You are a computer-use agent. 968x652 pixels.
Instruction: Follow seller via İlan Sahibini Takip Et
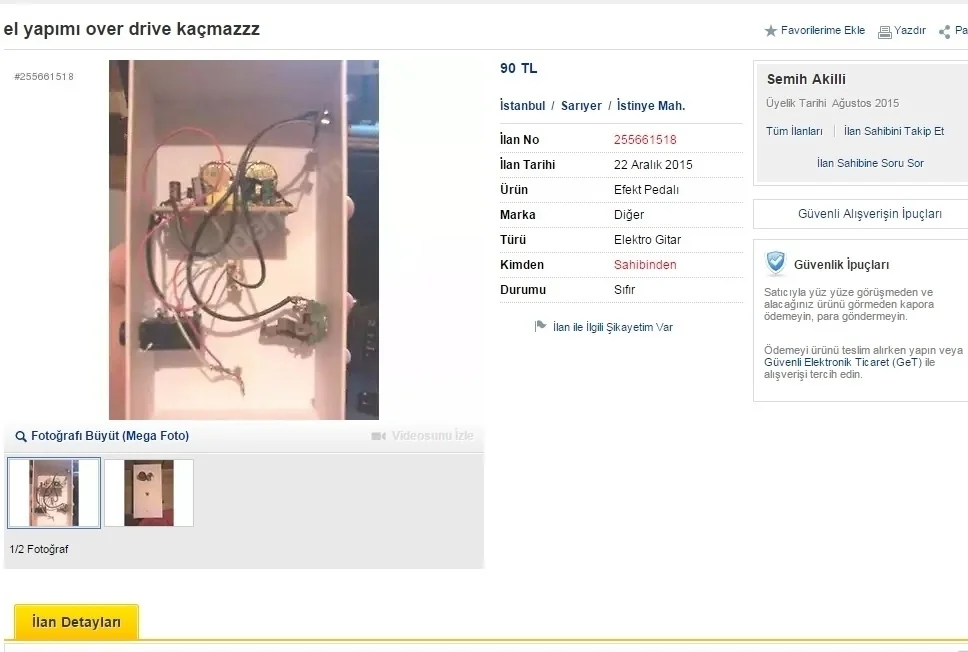pos(894,131)
